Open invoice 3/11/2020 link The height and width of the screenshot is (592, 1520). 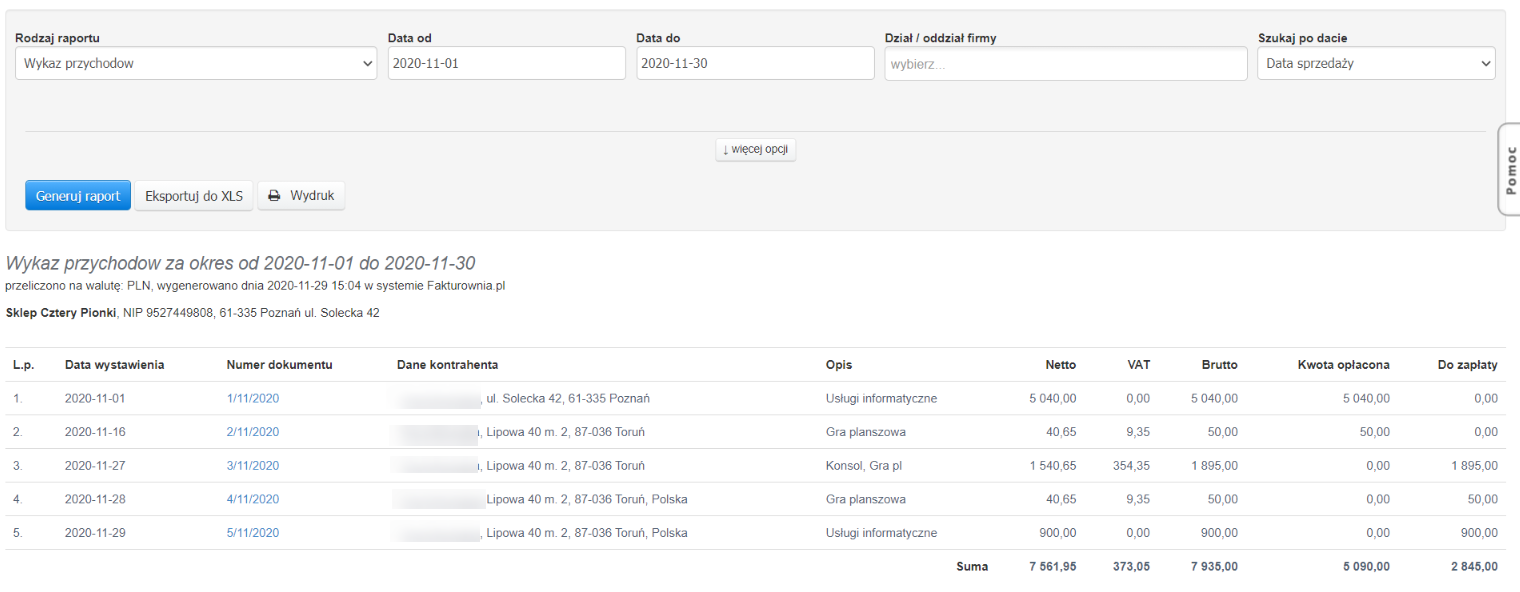tap(253, 466)
